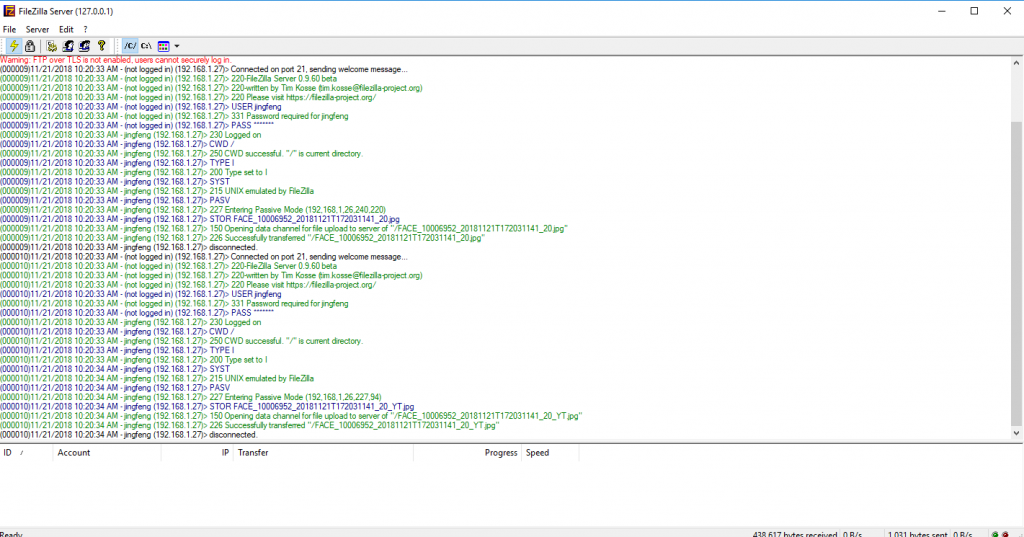Viewport: 1024px width, 537px height.
Task: Click the Ready status bar text
Action: coord(11,534)
